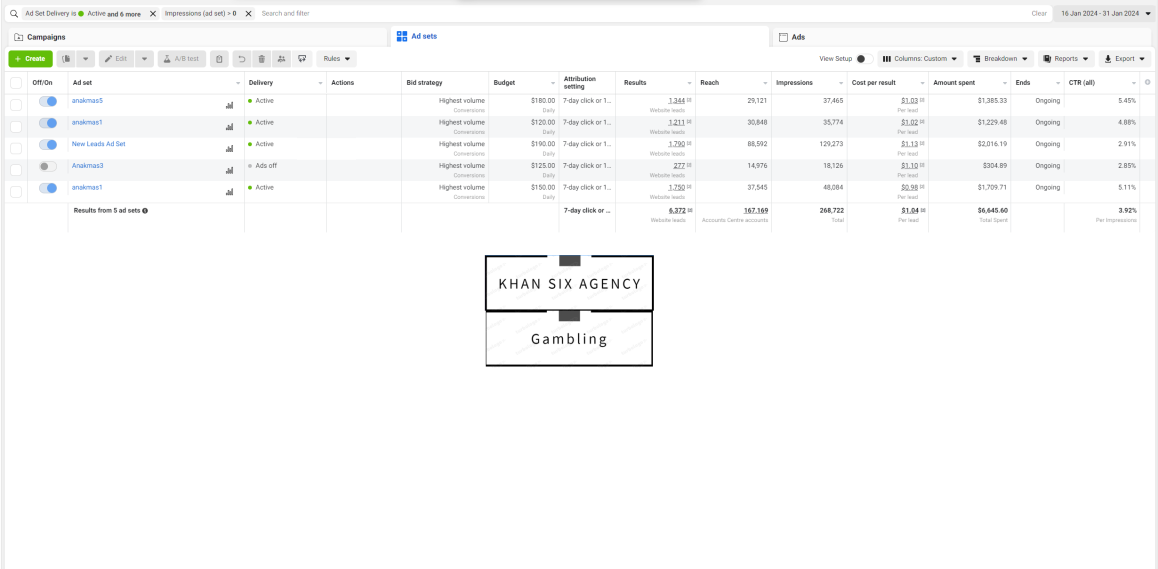Open charts icon for Anakmas3 row

click(x=229, y=171)
